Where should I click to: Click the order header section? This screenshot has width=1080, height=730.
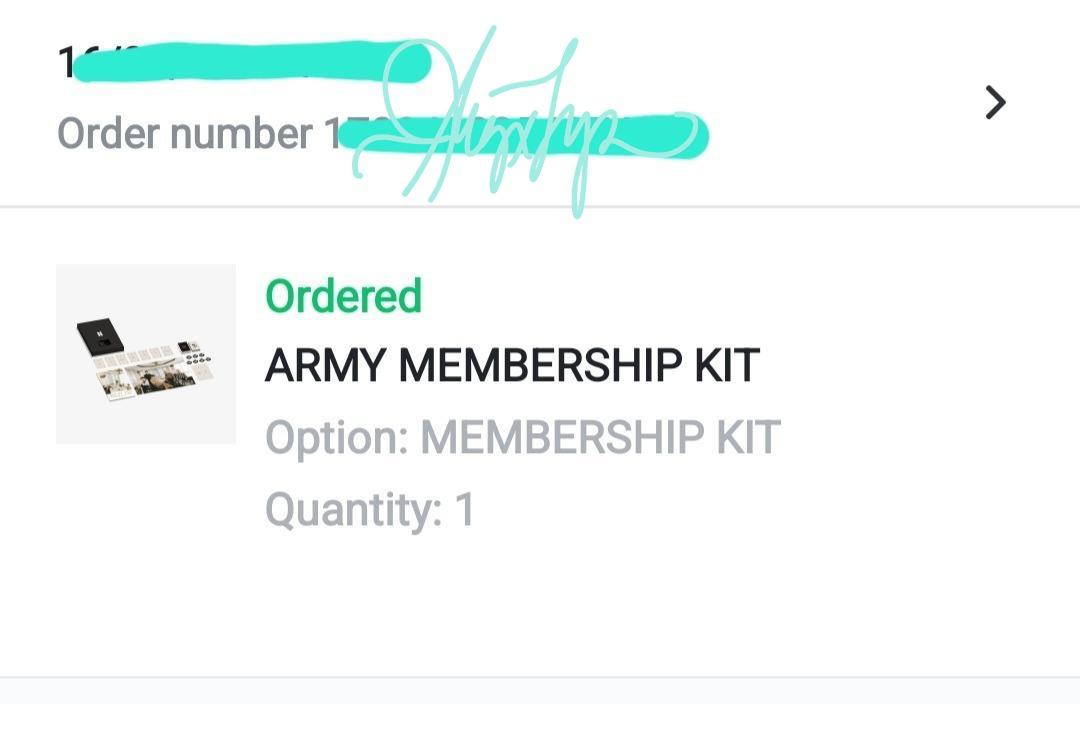click(500, 102)
